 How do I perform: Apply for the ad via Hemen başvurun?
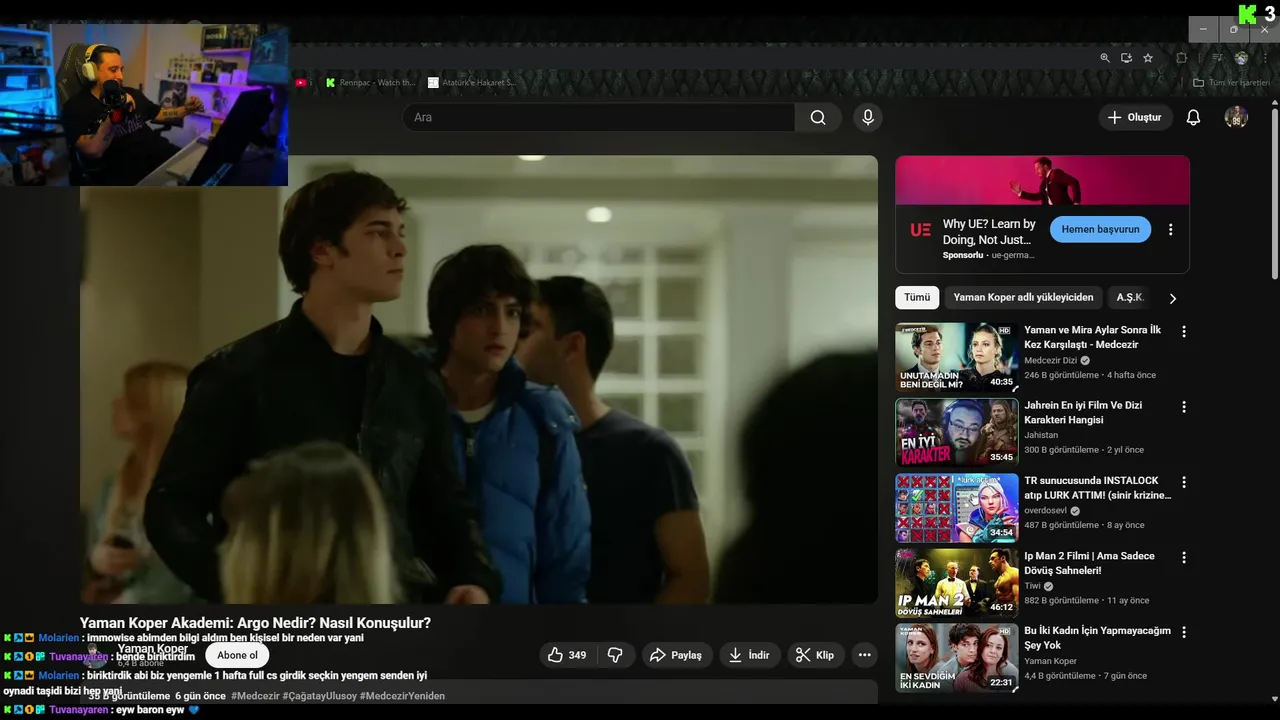1100,229
